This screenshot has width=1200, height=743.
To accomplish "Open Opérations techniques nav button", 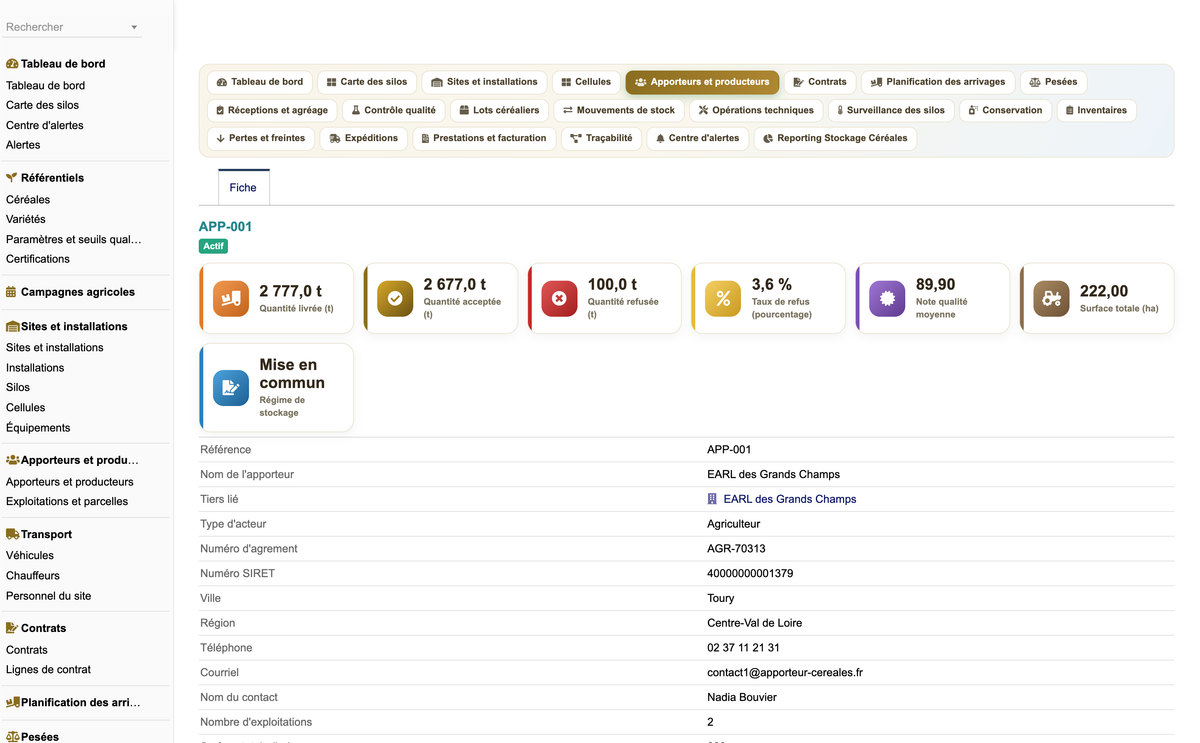I will [756, 110].
